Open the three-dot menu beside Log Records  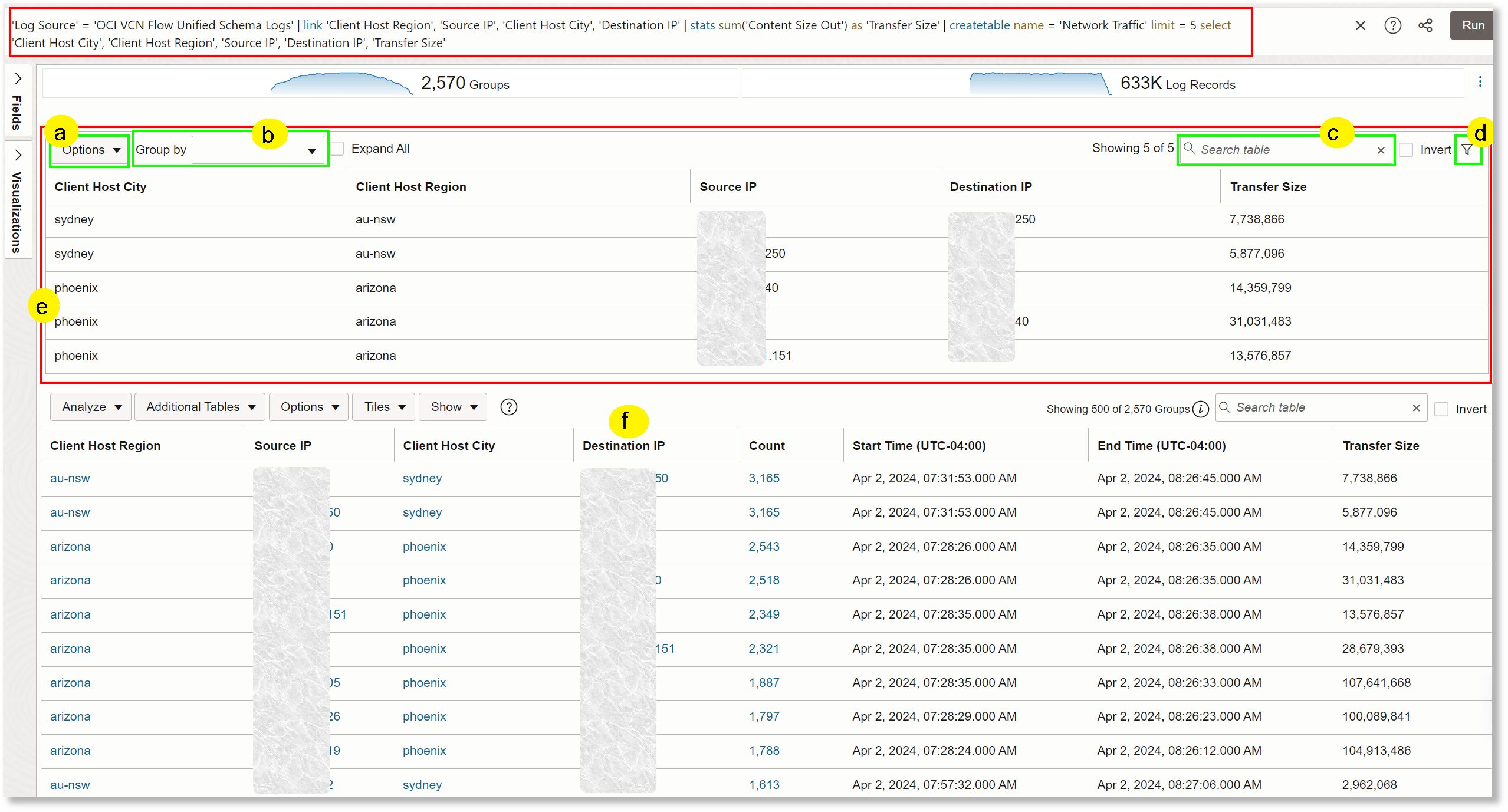click(1481, 82)
